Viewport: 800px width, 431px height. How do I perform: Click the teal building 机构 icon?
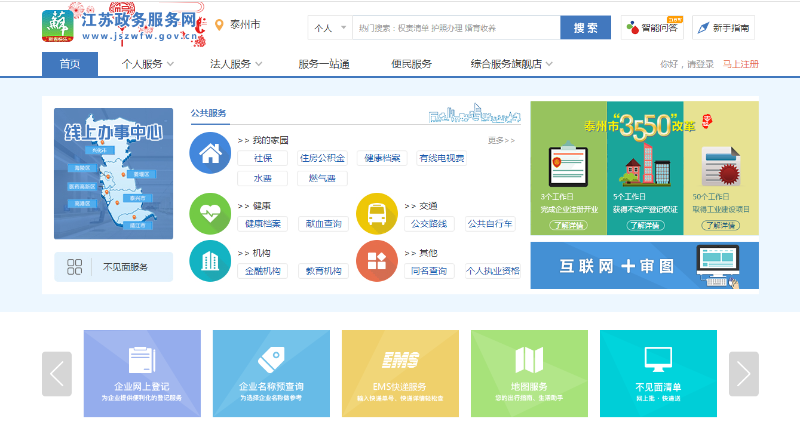[210, 261]
